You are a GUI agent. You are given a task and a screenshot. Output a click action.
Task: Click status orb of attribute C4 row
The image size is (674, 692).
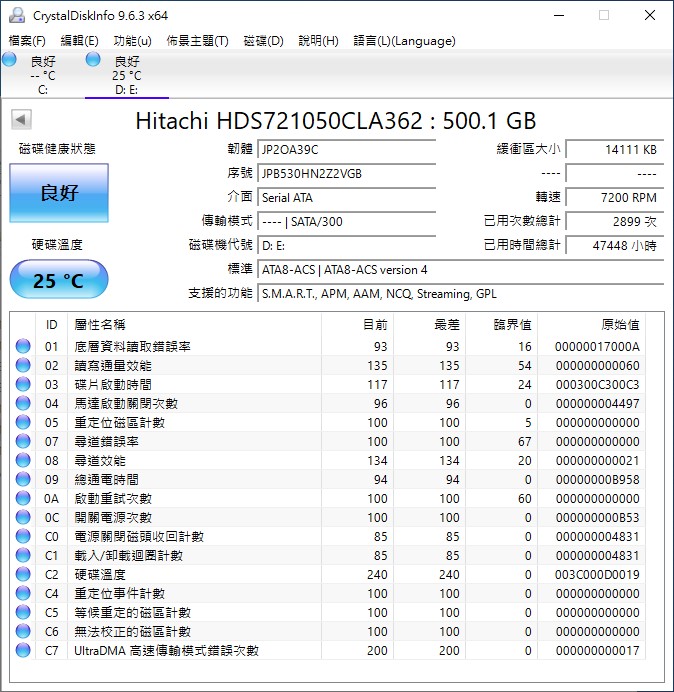[x=23, y=593]
